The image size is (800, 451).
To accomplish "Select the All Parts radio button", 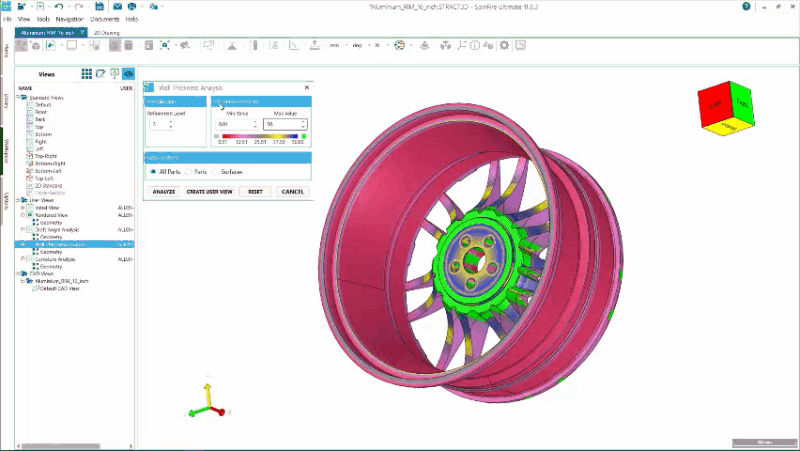I will coord(153,172).
